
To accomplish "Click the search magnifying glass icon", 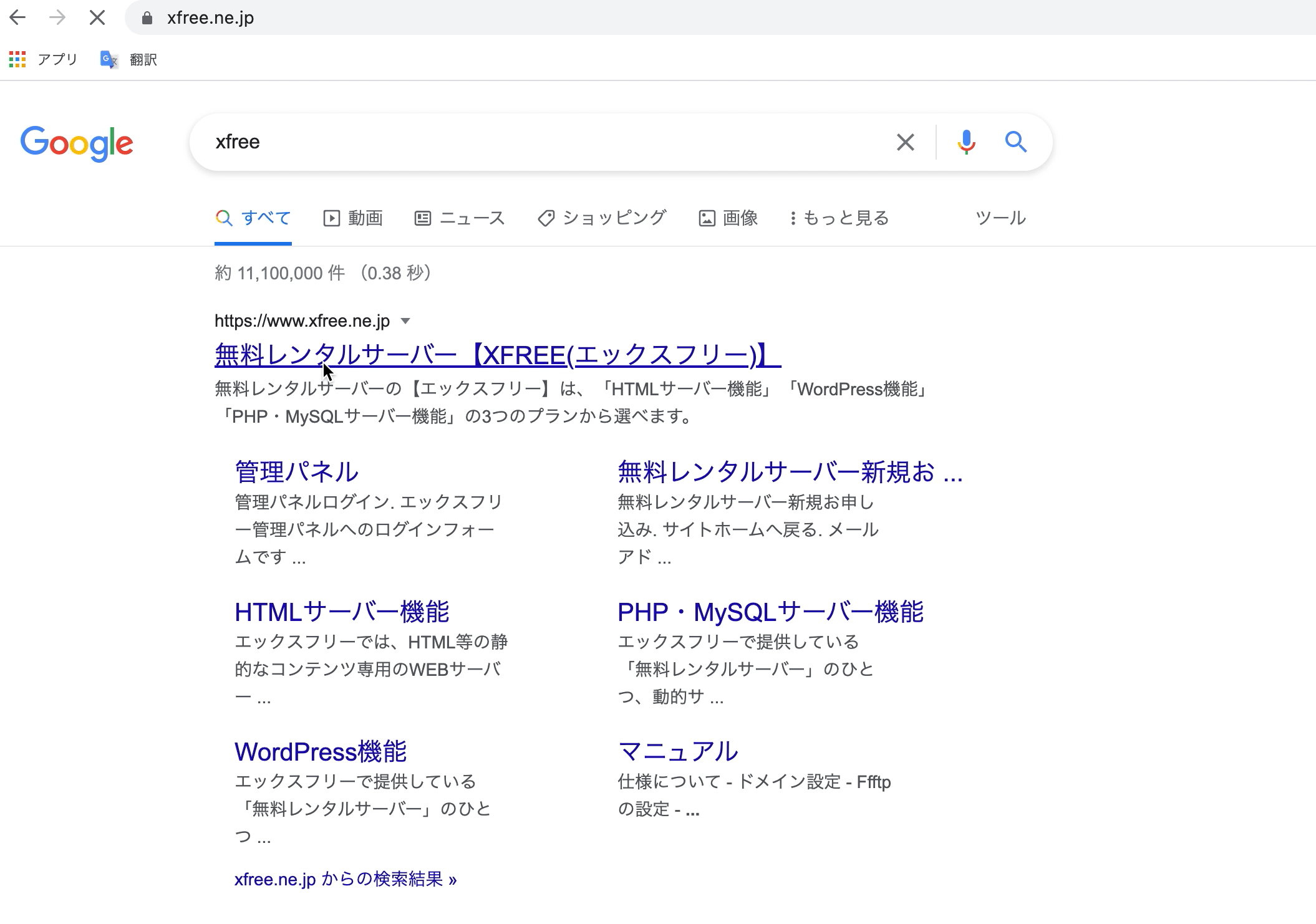I will [1016, 142].
